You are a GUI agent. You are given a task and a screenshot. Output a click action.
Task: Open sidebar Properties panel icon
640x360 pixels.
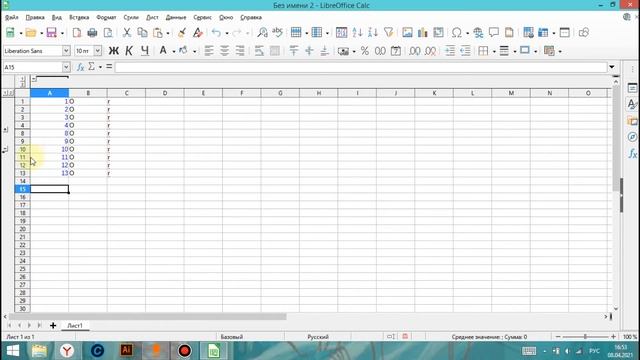tap(632, 88)
